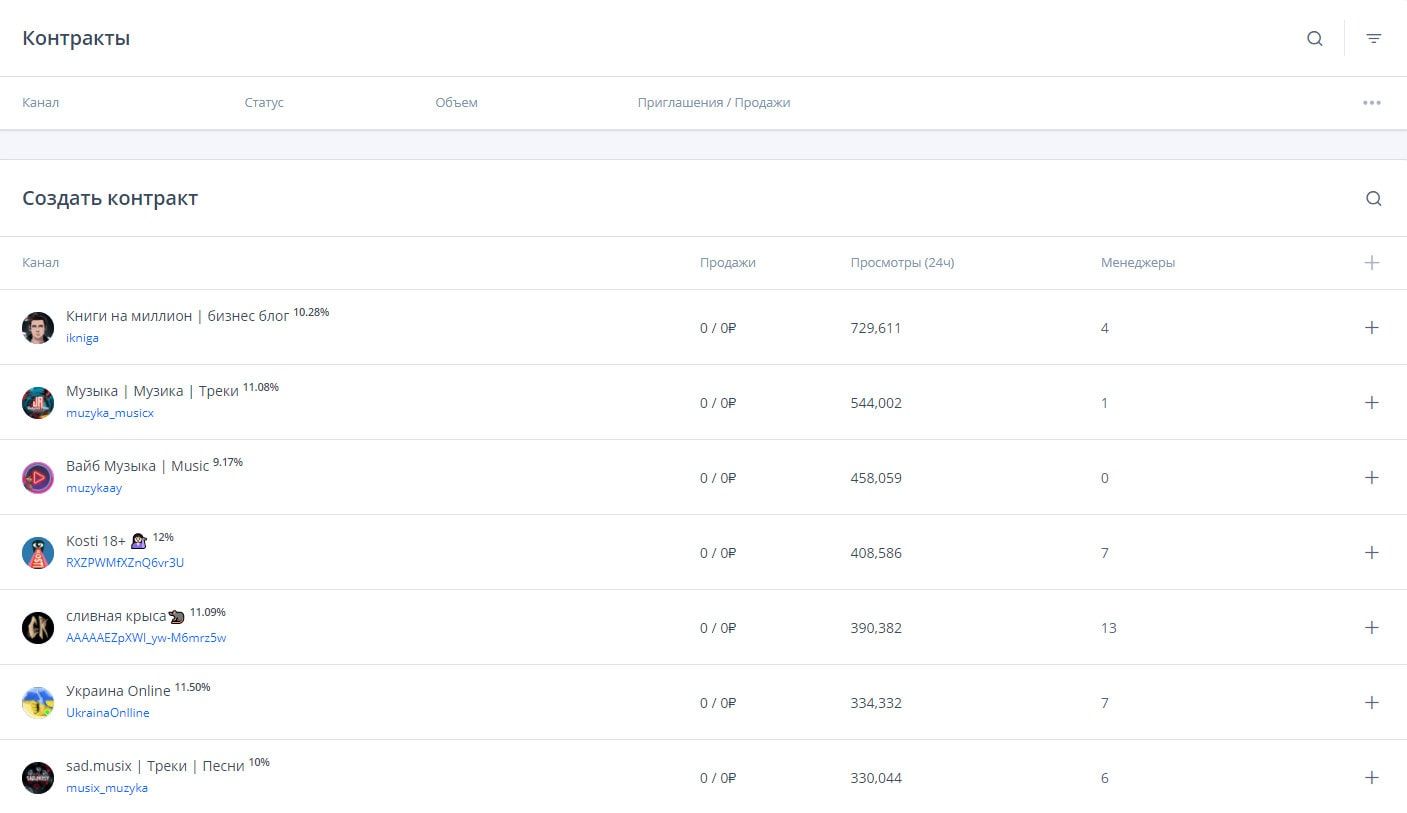1407x813 pixels.
Task: Sort by Просмотры (24ч) column header
Action: pyautogui.click(x=902, y=263)
